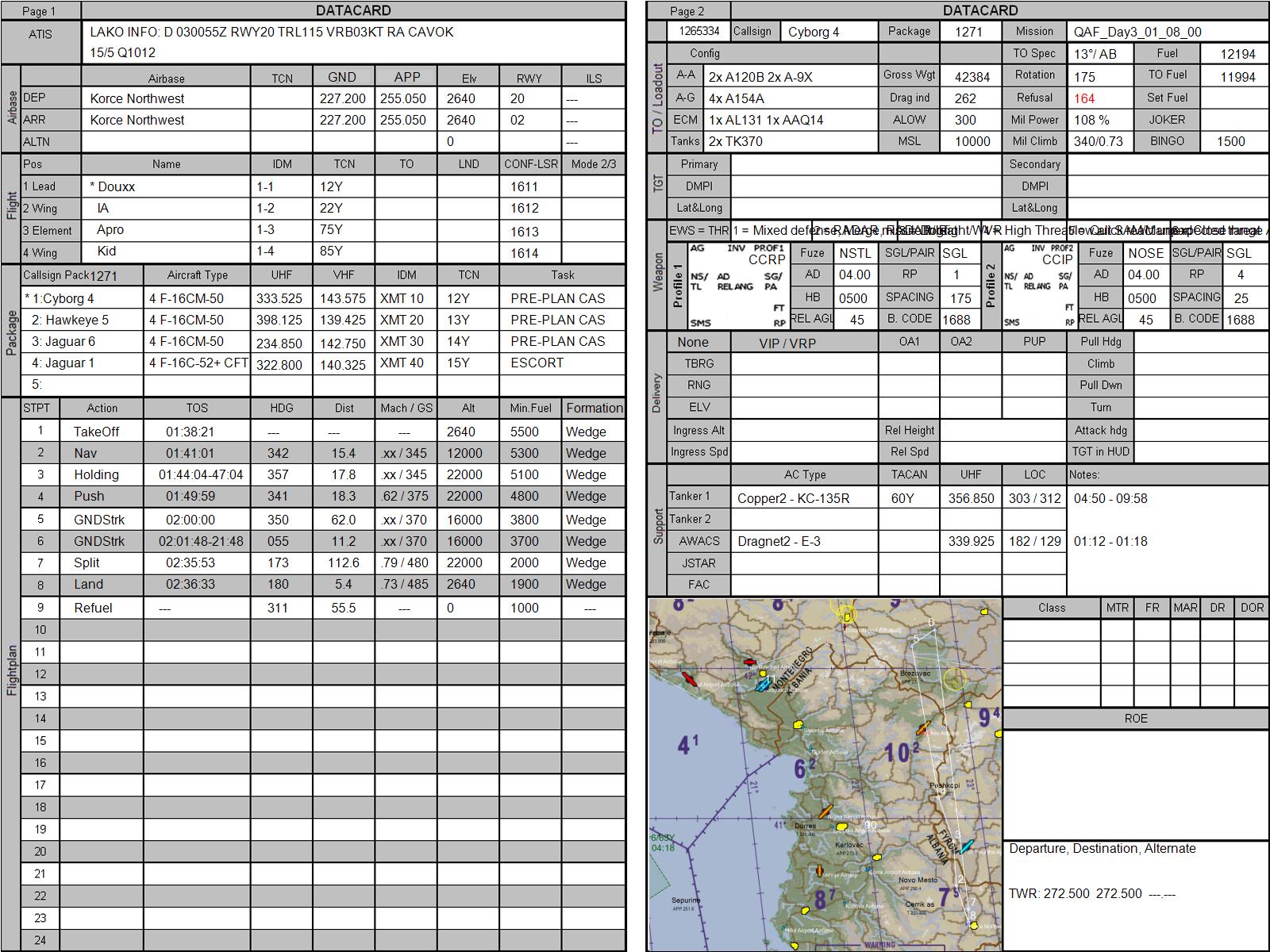Click the DEP row airbase Korce Northwest

point(137,98)
